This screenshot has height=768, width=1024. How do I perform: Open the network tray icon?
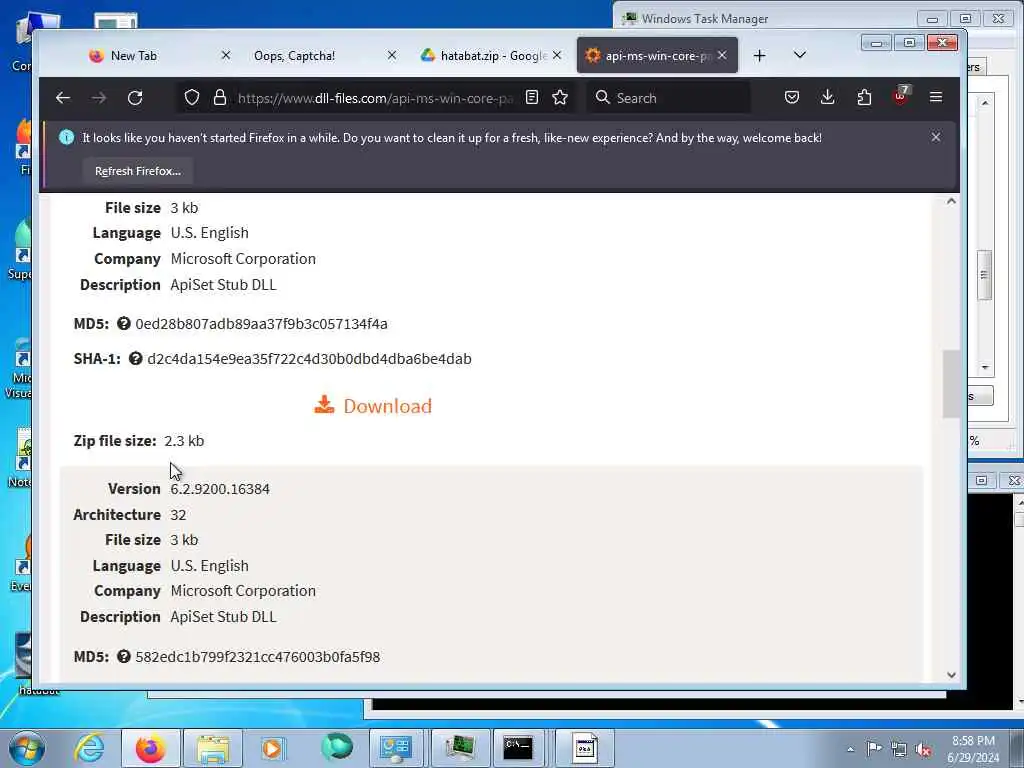click(x=899, y=749)
